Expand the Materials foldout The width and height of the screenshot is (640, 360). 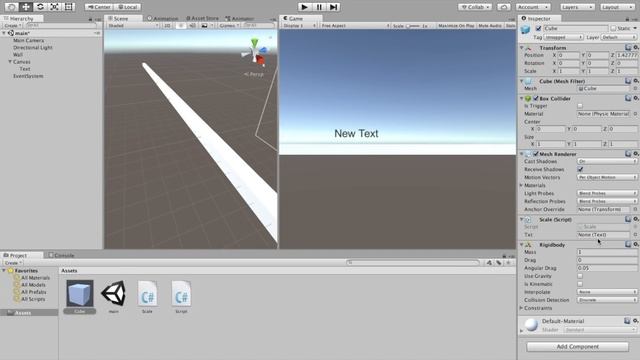pyautogui.click(x=522, y=185)
